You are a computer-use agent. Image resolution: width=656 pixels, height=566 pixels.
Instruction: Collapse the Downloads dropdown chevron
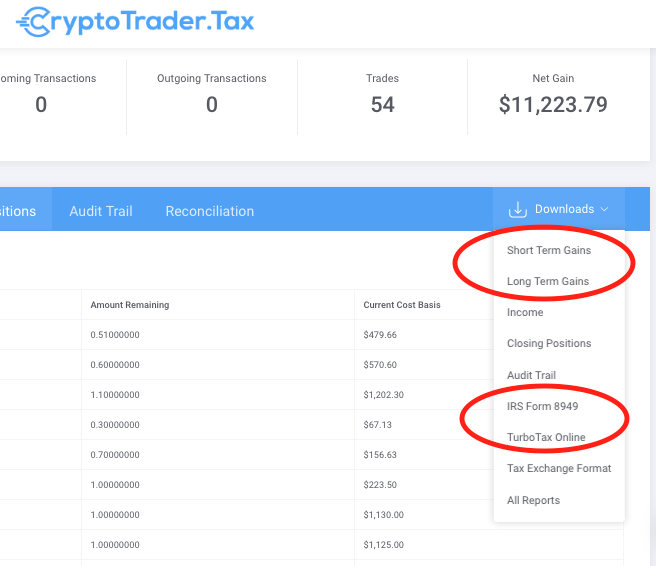(x=604, y=209)
